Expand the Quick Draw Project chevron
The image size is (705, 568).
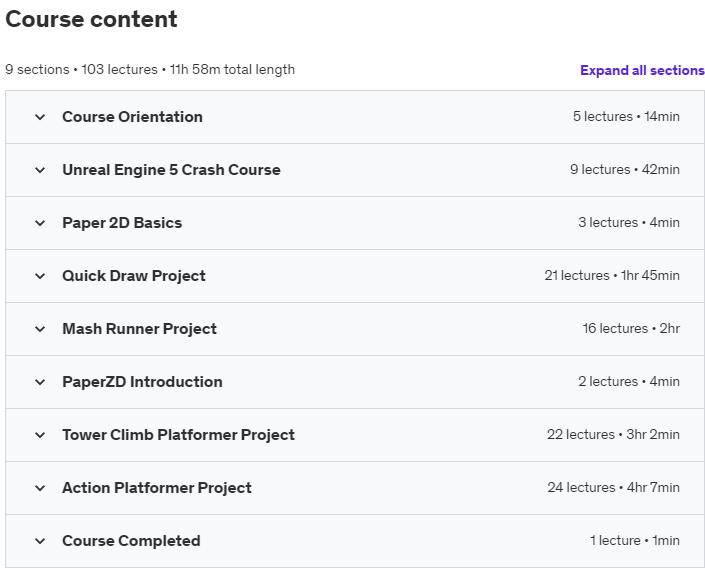[x=40, y=276]
